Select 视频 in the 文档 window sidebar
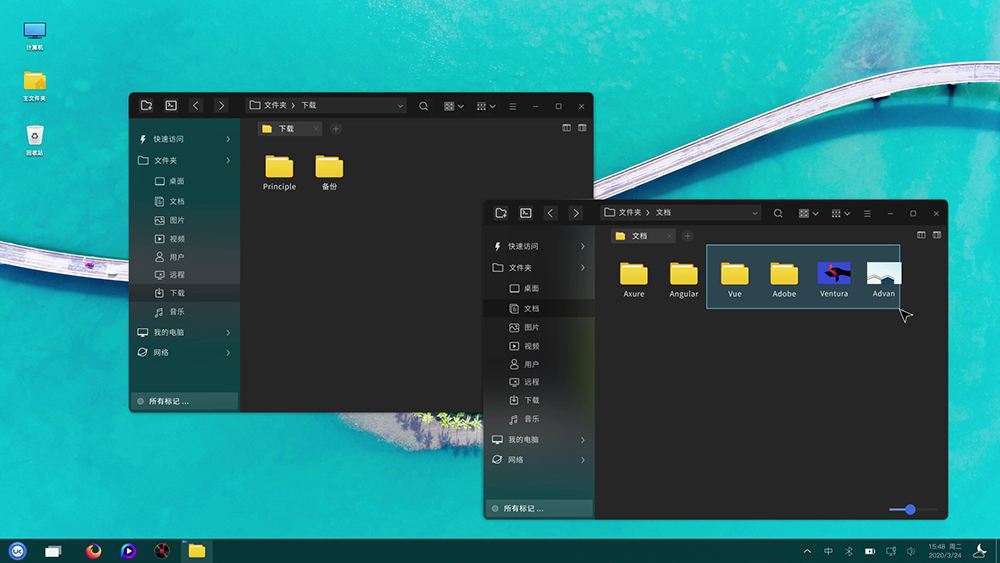 pyautogui.click(x=531, y=346)
